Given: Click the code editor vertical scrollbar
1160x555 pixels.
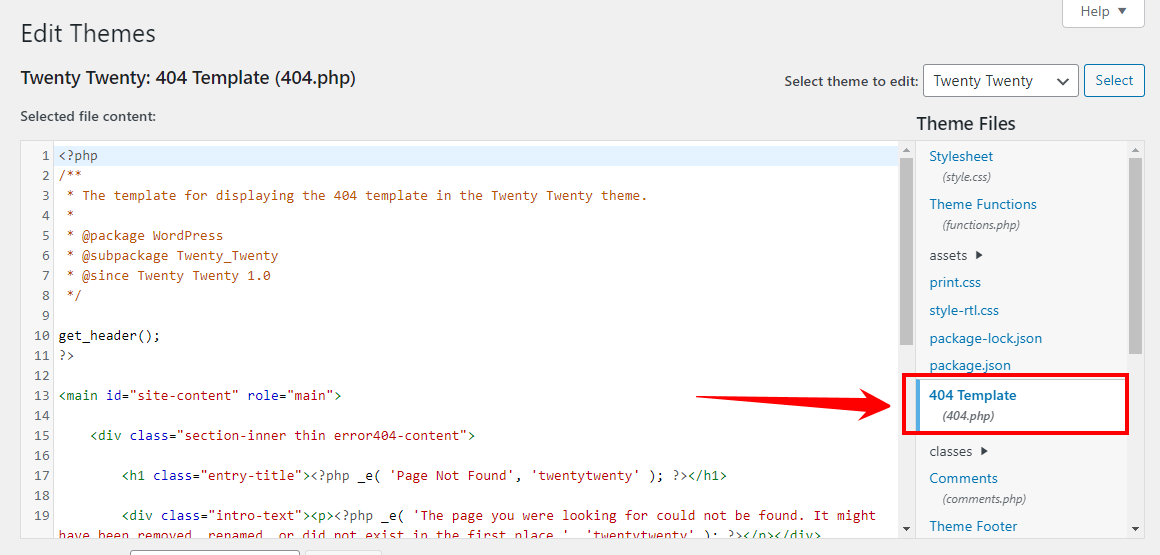Looking at the screenshot, I should [x=906, y=250].
